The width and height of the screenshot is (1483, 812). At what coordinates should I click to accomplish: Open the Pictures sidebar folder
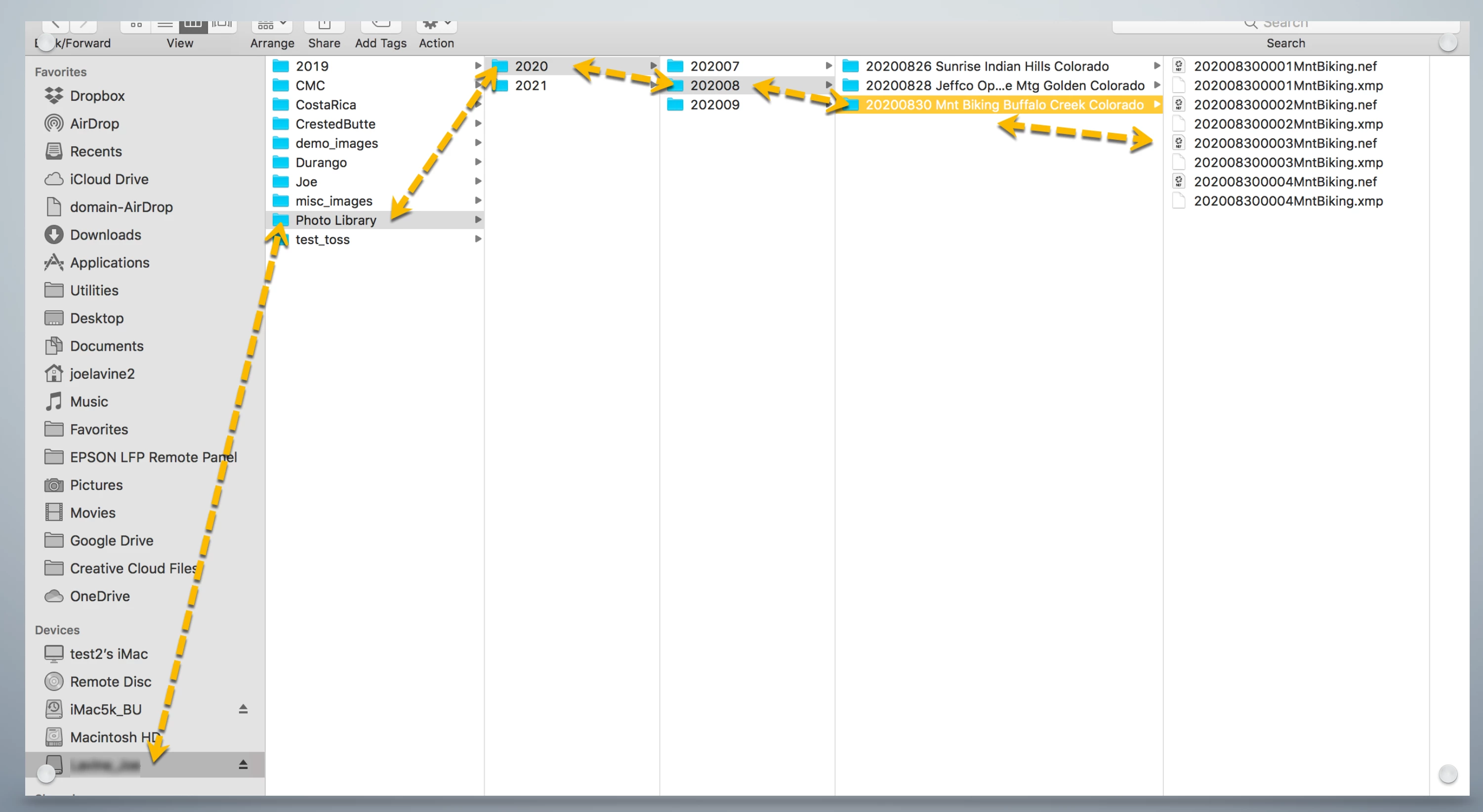[x=96, y=485]
